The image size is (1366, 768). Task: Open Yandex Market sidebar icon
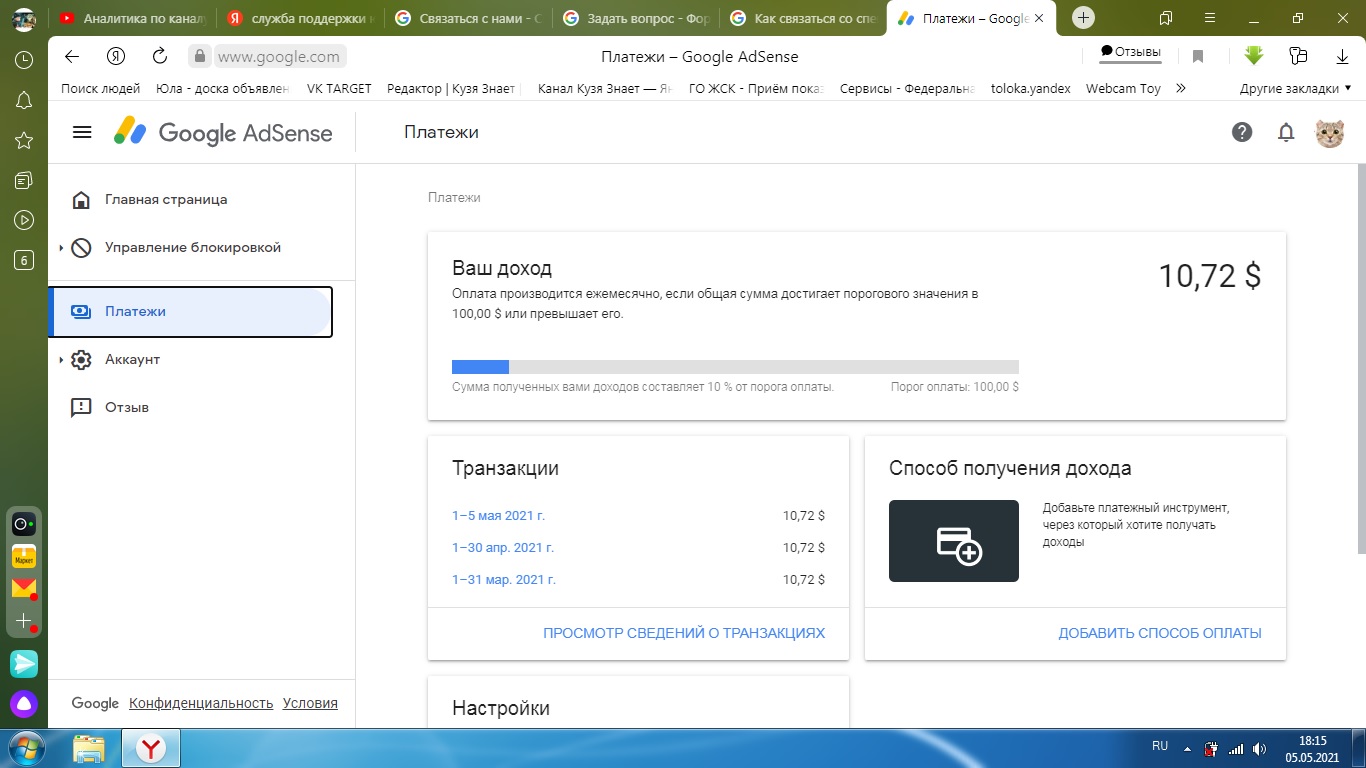tap(24, 556)
